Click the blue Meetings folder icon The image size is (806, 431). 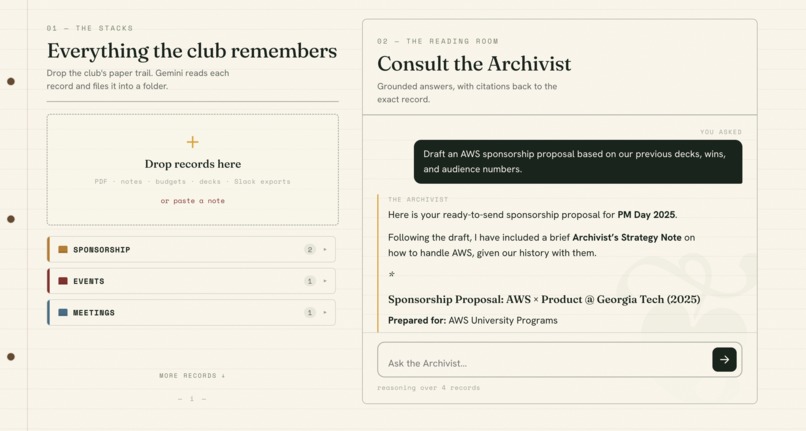63,312
